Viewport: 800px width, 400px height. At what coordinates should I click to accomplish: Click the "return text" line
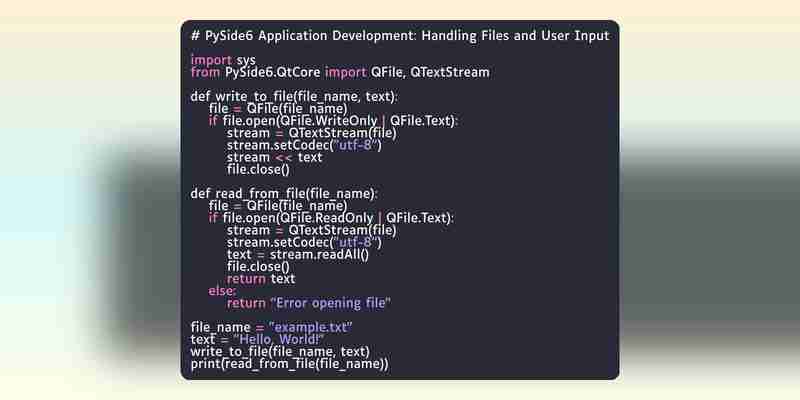(x=261, y=279)
